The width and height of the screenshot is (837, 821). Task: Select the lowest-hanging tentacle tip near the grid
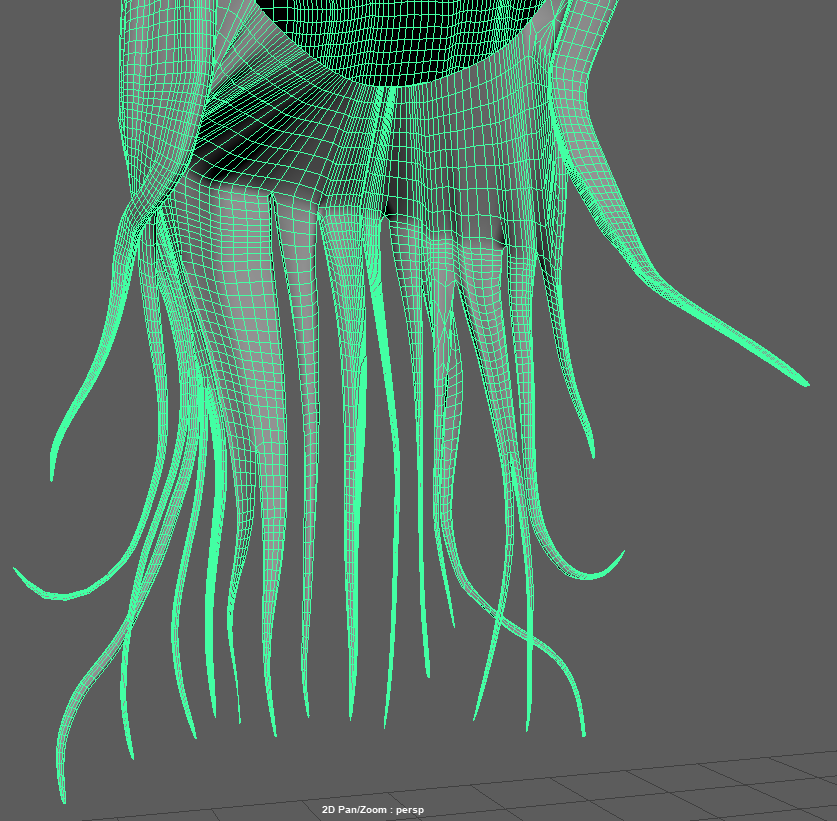[63, 798]
